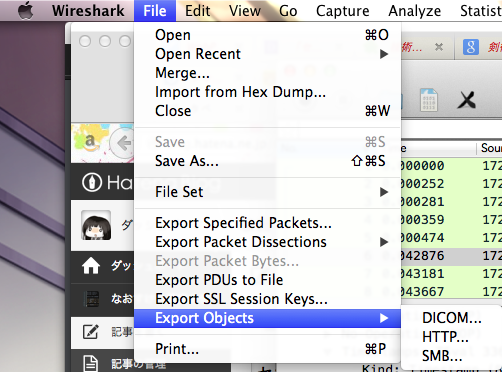Select packet row with time ending 043181
The image size is (502, 372).
coord(451,274)
